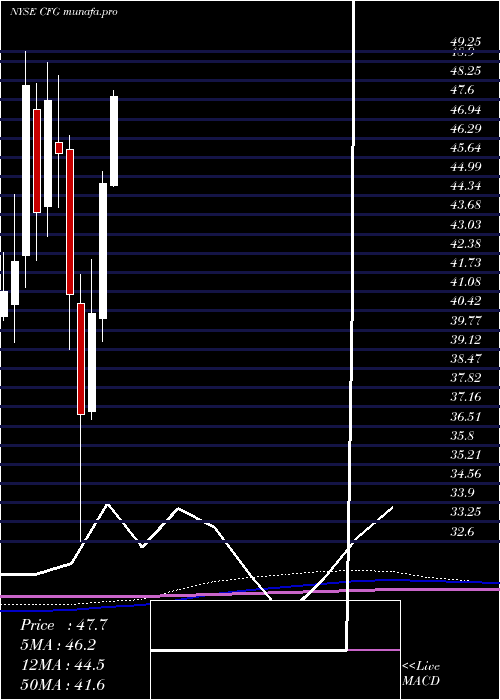500x700 pixels.
Task: Click the 'Price : 47.7' readout
Action: 64,625
